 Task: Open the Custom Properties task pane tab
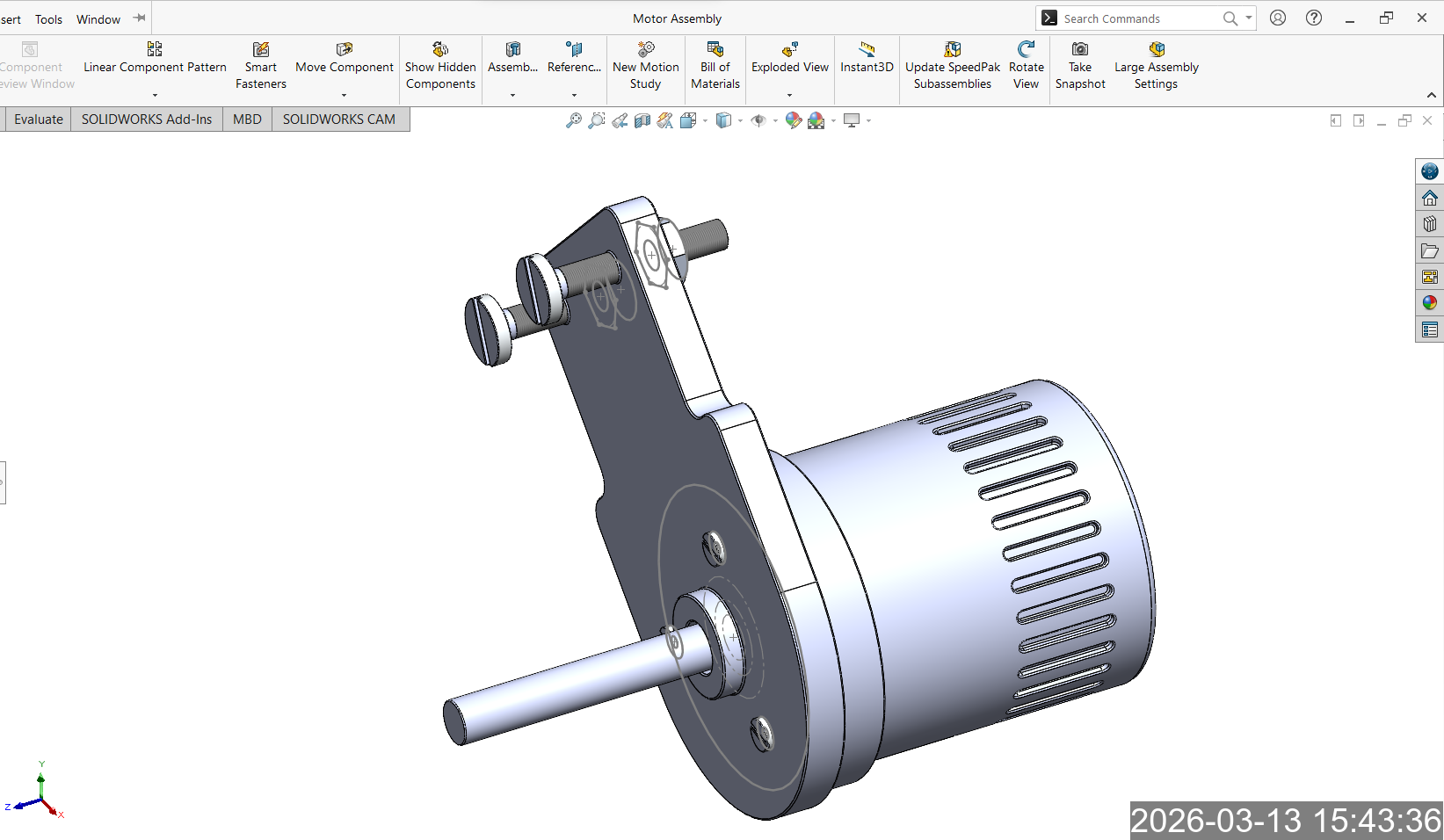(1430, 329)
